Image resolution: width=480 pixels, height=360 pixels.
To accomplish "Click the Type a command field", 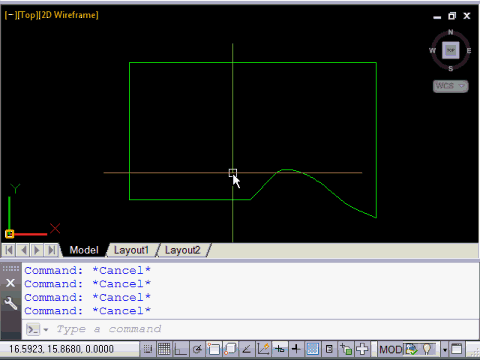I will pyautogui.click(x=250, y=329).
